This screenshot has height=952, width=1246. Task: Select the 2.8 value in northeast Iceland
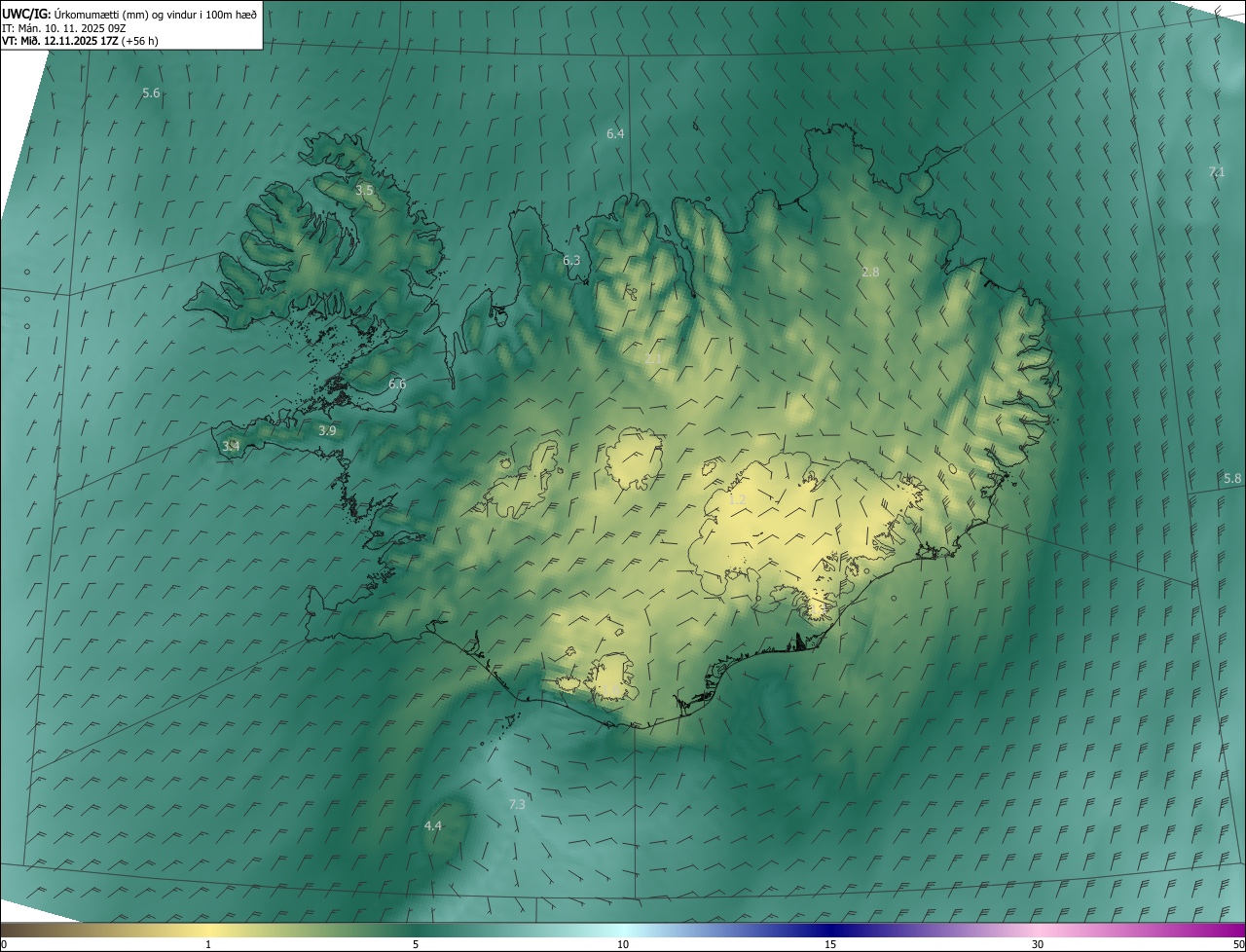pyautogui.click(x=870, y=273)
